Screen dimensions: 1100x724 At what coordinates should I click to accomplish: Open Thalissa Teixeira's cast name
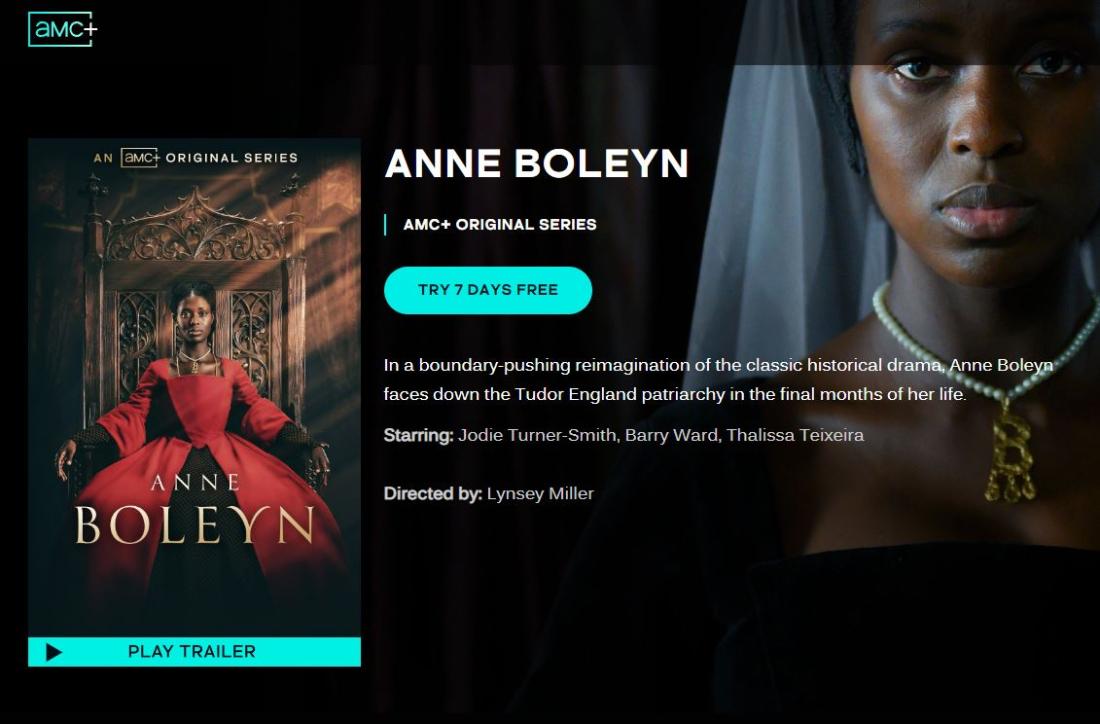(795, 435)
